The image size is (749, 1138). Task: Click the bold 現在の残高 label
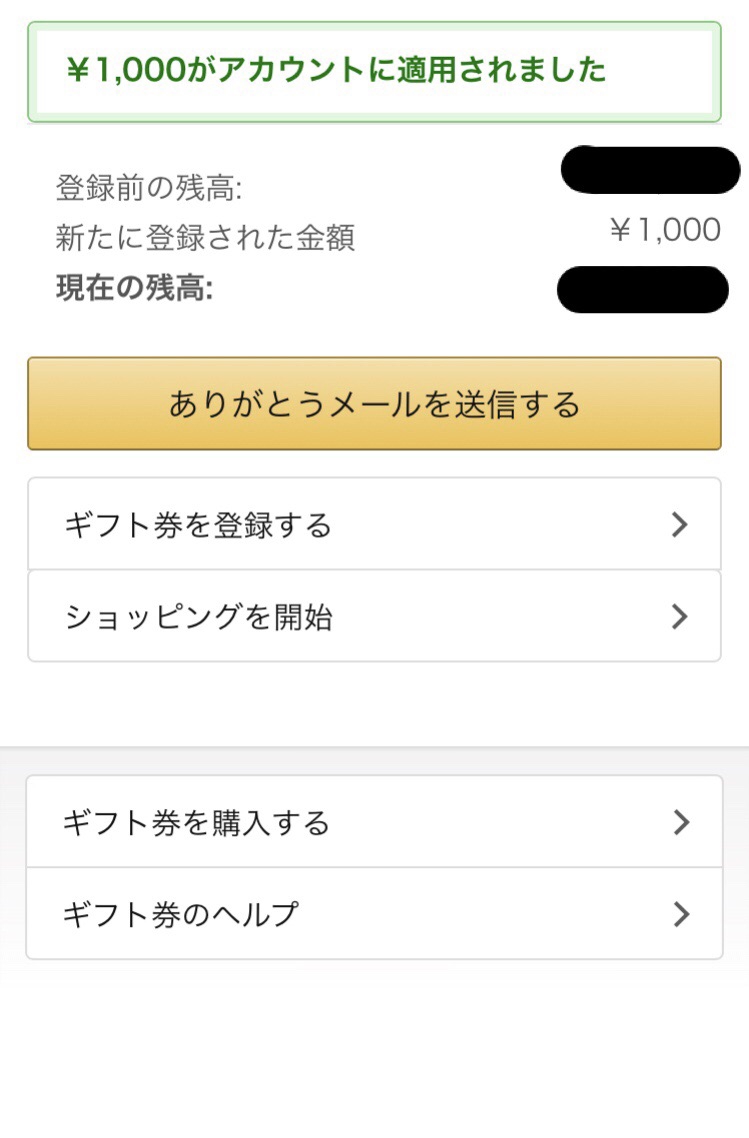[134, 288]
